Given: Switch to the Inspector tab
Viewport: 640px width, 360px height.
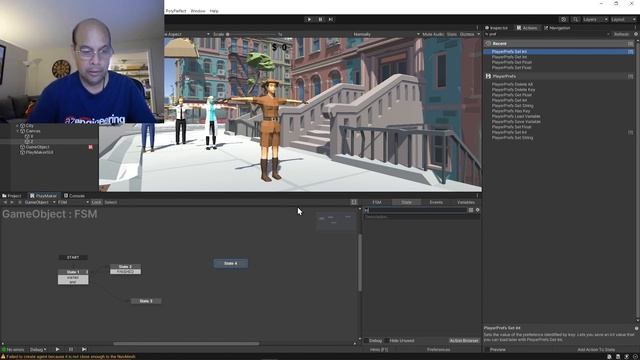Looking at the screenshot, I should 496,28.
